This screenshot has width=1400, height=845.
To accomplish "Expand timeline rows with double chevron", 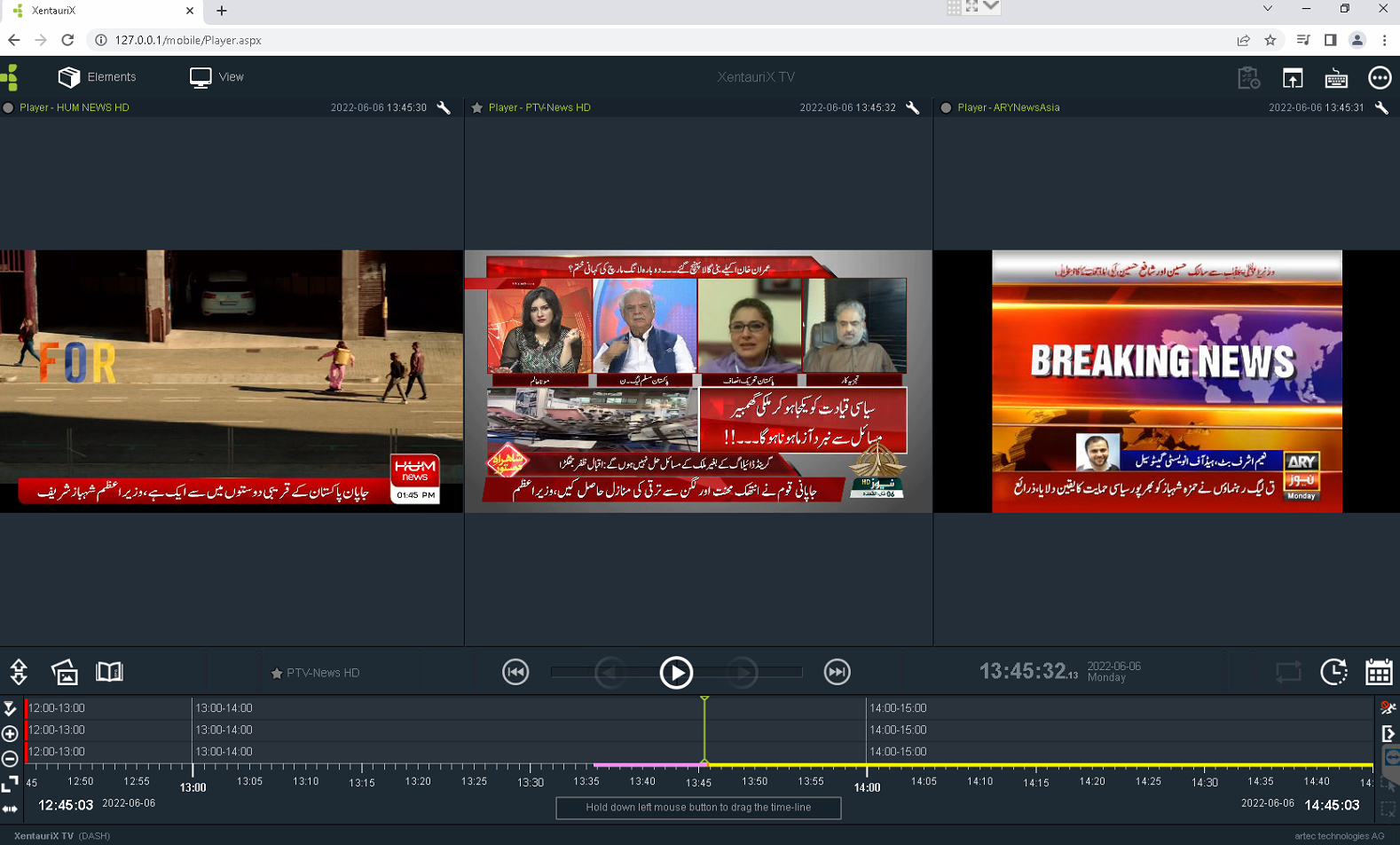I will pos(10,708).
